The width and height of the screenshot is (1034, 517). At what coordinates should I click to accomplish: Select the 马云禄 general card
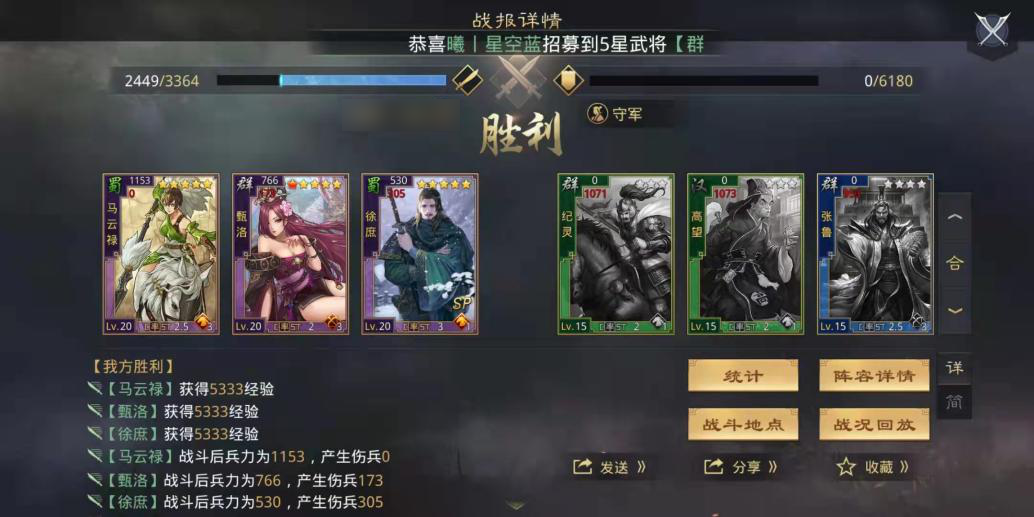tap(160, 254)
